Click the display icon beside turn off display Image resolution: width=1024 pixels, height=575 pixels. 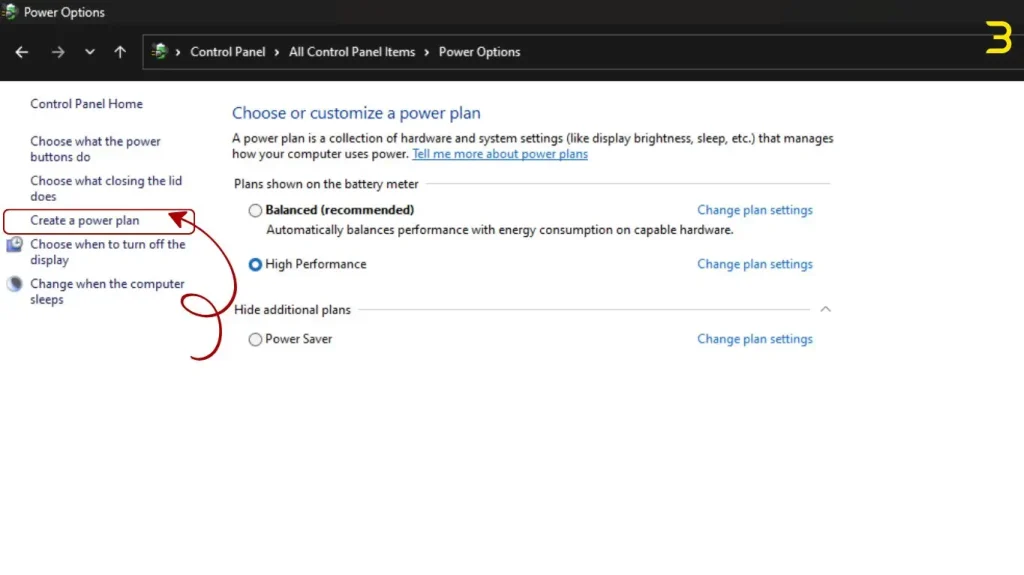15,245
